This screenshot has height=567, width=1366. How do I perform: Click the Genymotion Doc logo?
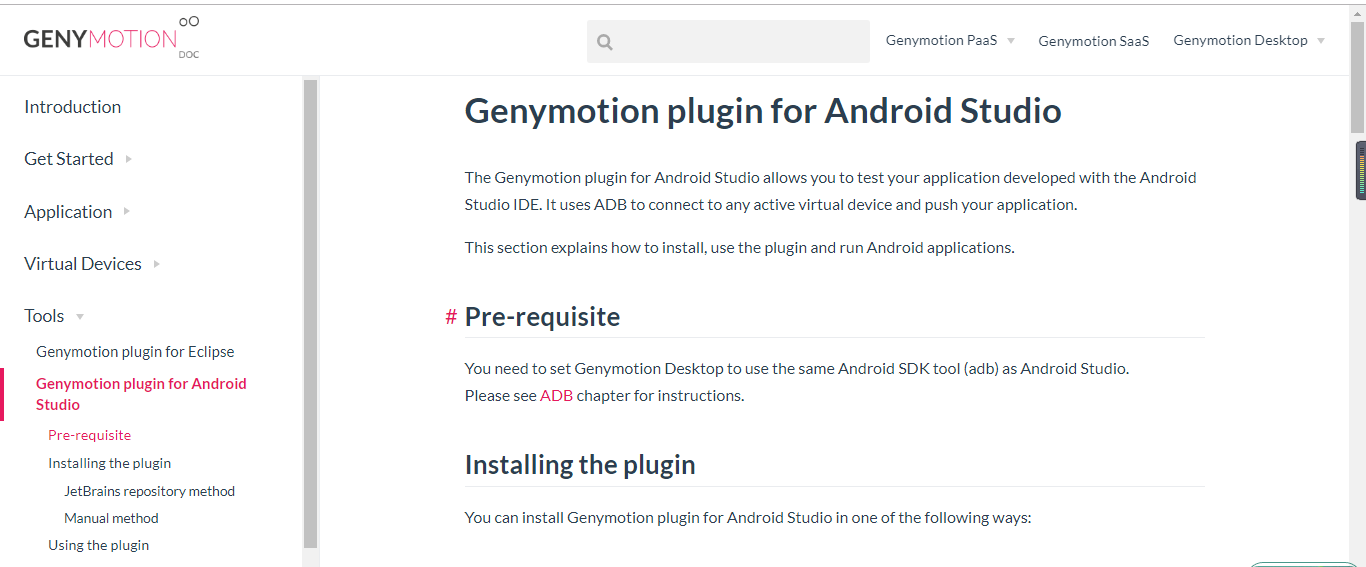(x=111, y=38)
